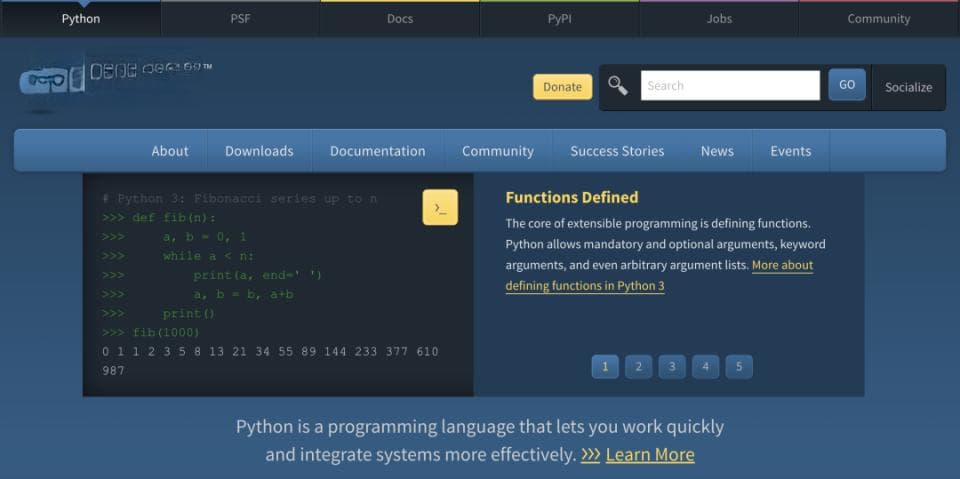Viewport: 960px width, 479px height.
Task: Open the Python top tab
Action: pos(80,18)
